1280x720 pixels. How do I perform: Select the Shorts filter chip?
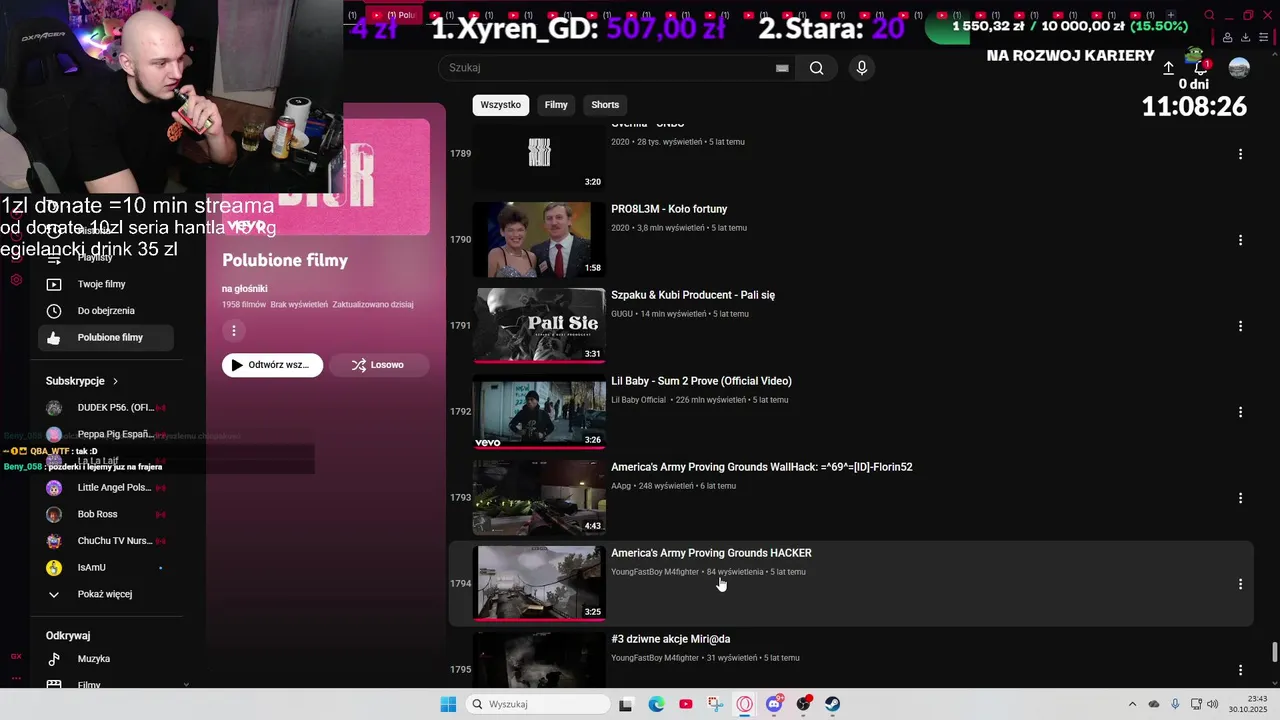pos(605,105)
